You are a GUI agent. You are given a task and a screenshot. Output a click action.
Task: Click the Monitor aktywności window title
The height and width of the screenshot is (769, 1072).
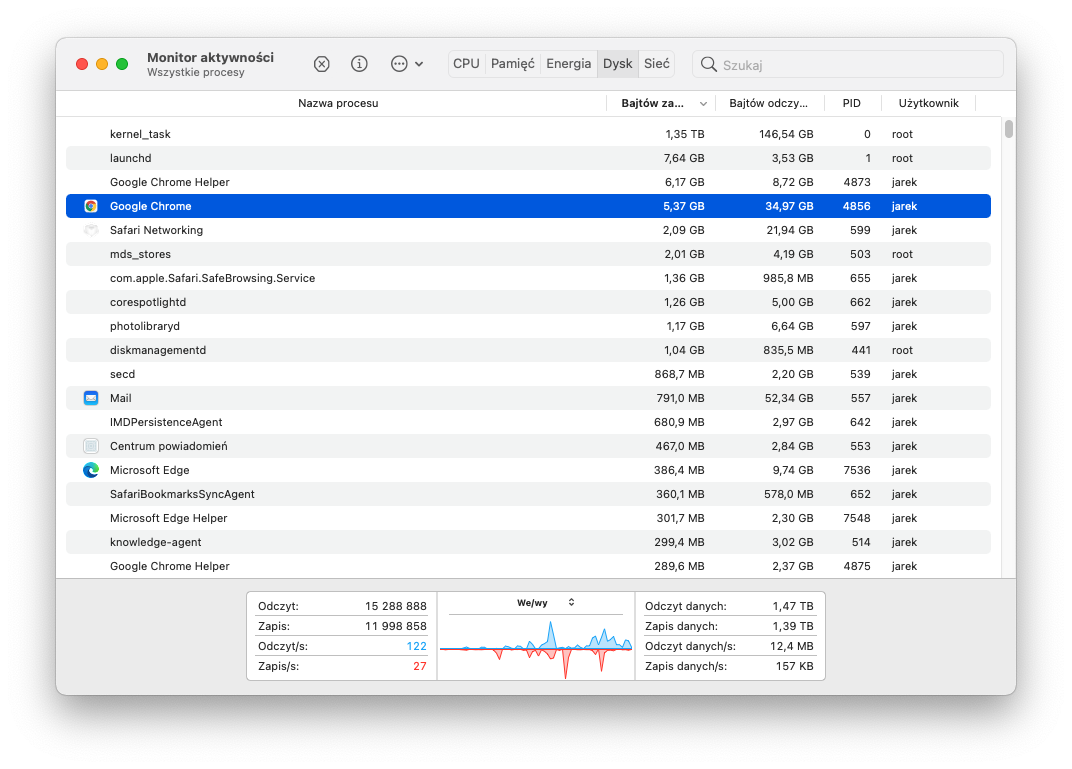[211, 57]
